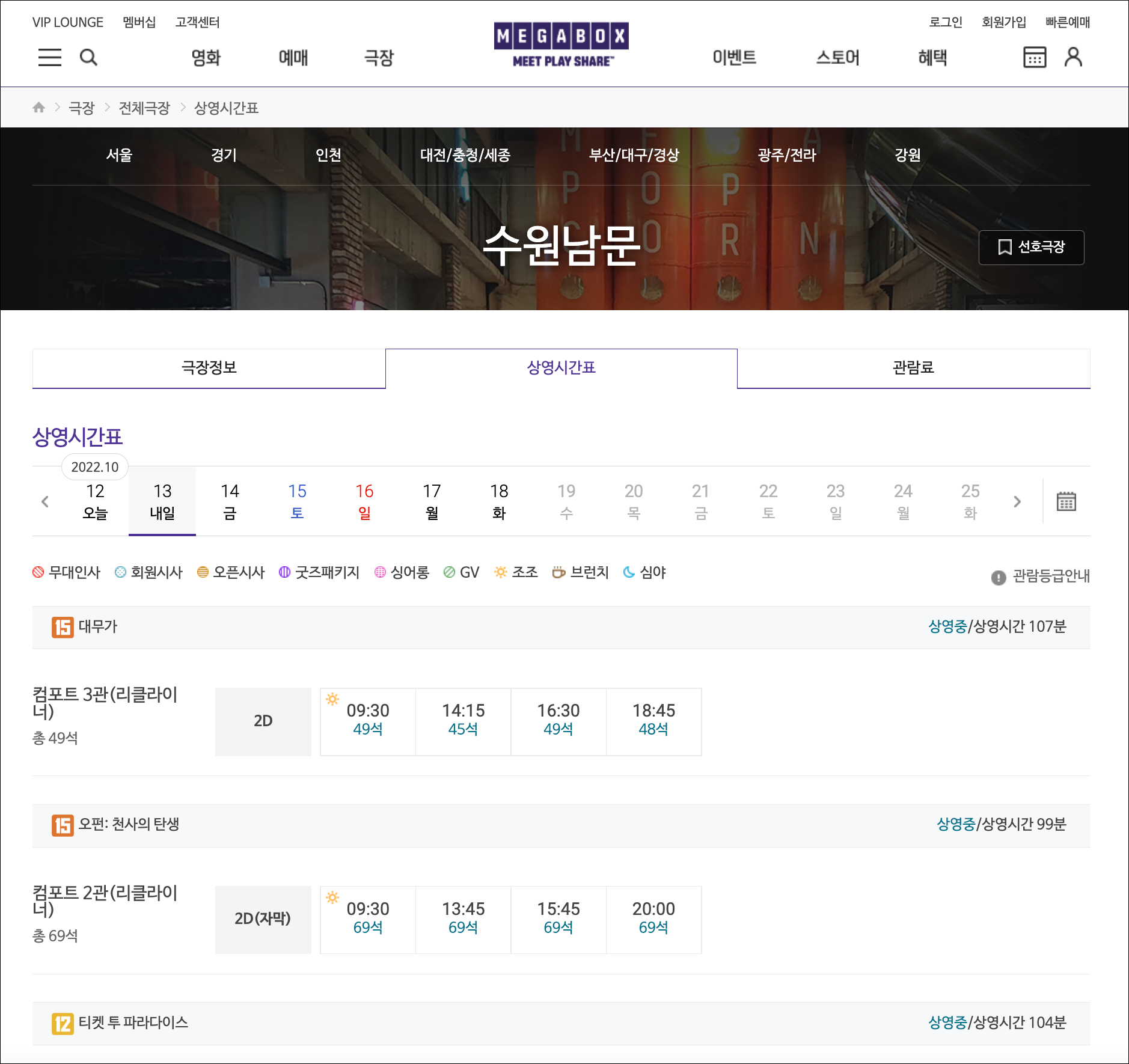Book 대무가 18:45 showing with 48석

[653, 721]
